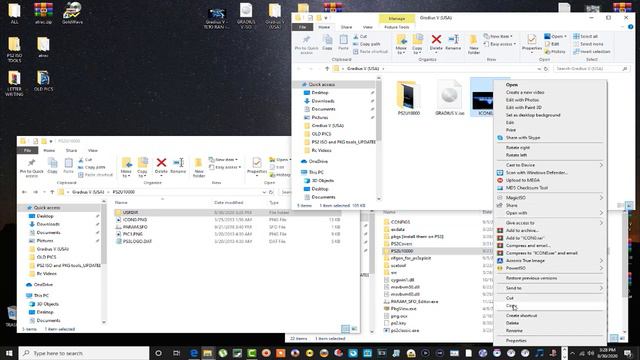This screenshot has width=640, height=360.
Task: Click Scan with Windows Defender entry
Action: coord(537,173)
